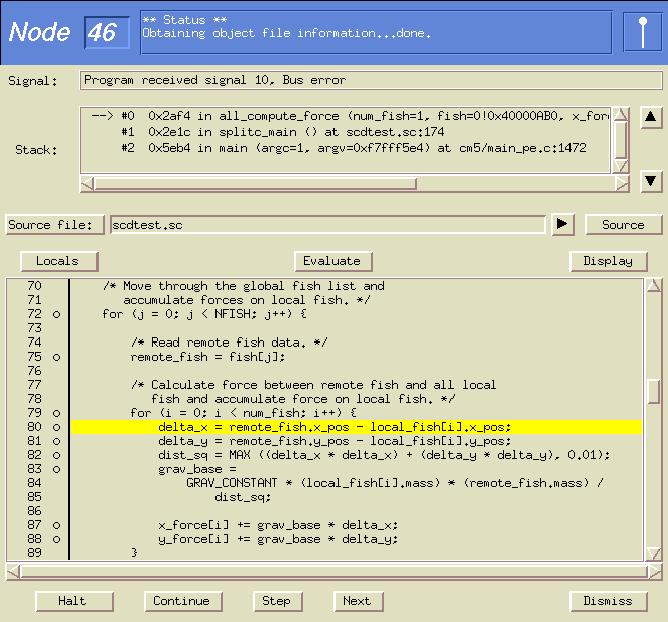Screen dimensions: 668x622
Task: Click the stack up arrow button
Action: click(x=651, y=118)
